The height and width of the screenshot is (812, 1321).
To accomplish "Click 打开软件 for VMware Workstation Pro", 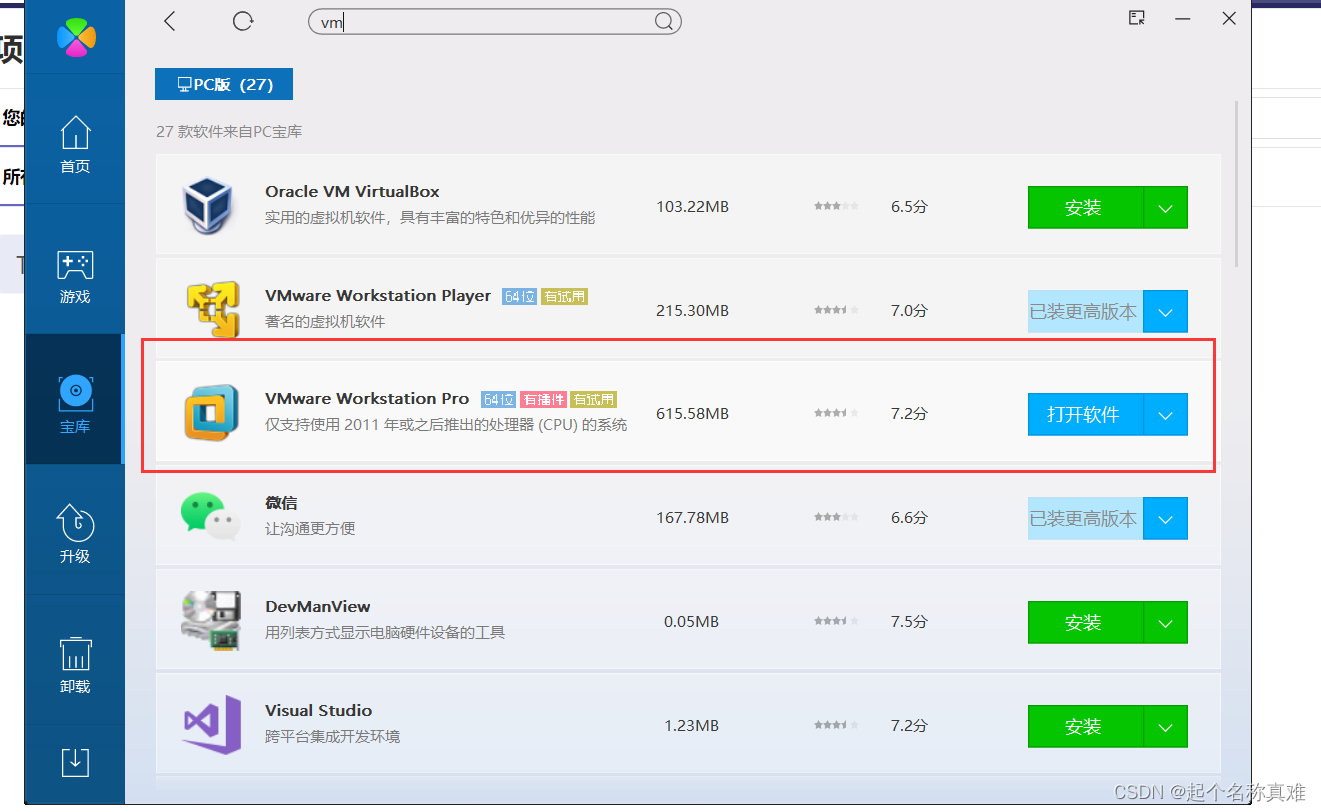I will (x=1085, y=414).
